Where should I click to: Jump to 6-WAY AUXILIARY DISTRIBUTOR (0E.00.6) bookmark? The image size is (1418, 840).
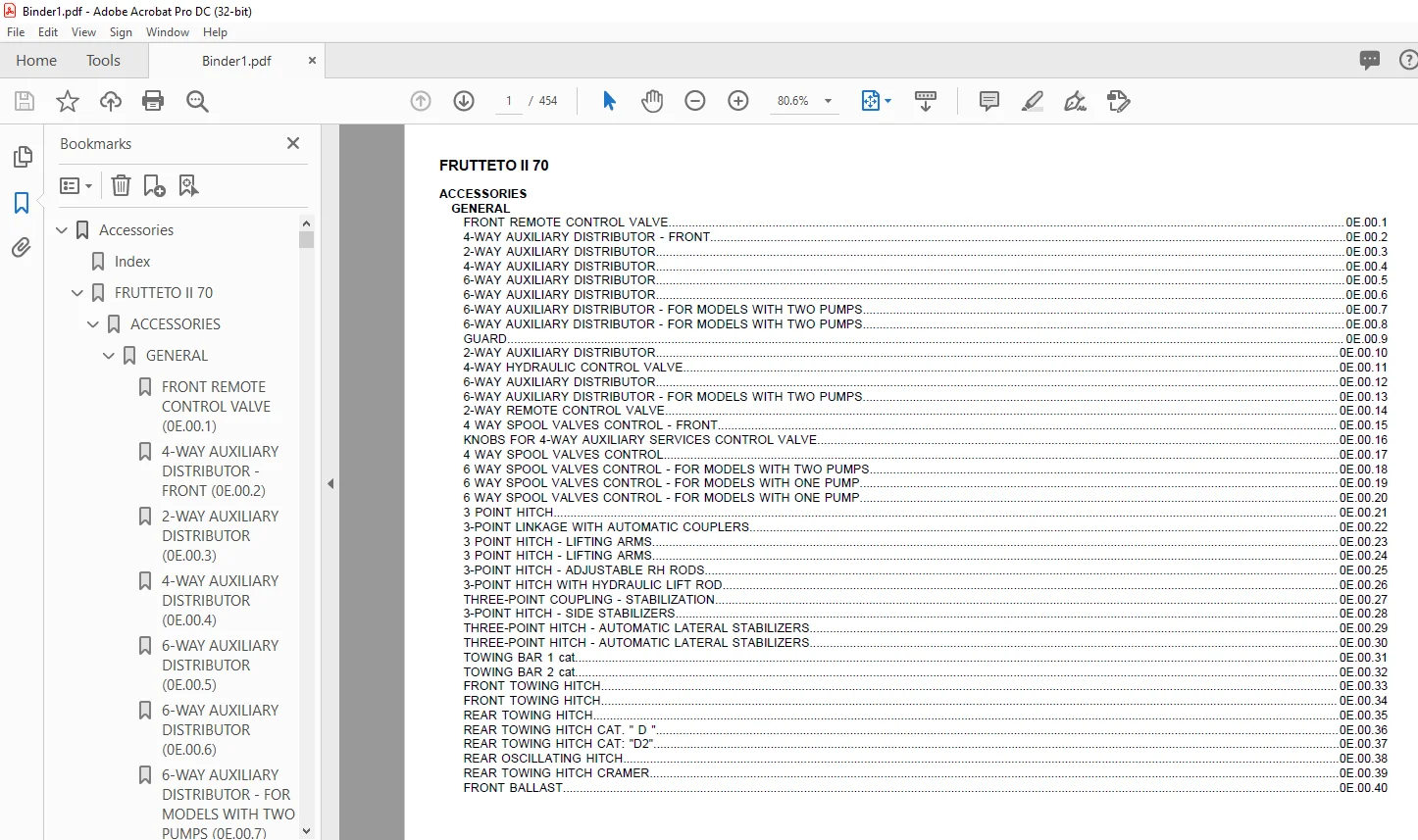[x=220, y=730]
